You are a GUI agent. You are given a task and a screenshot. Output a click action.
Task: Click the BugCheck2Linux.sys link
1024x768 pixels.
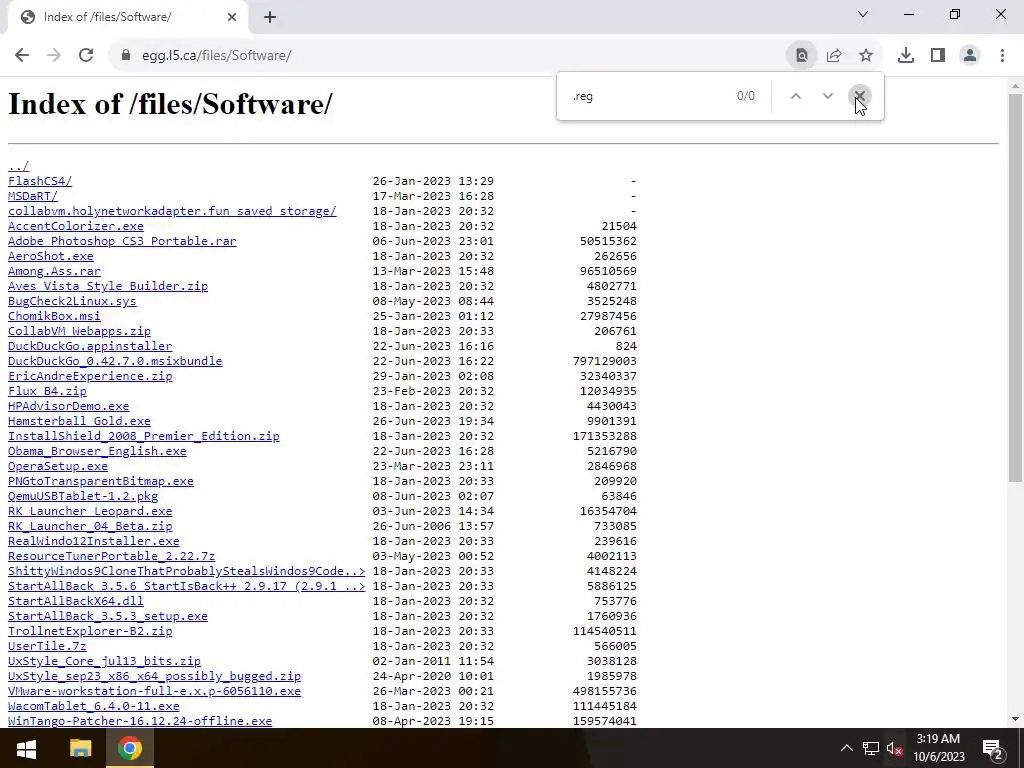point(72,301)
